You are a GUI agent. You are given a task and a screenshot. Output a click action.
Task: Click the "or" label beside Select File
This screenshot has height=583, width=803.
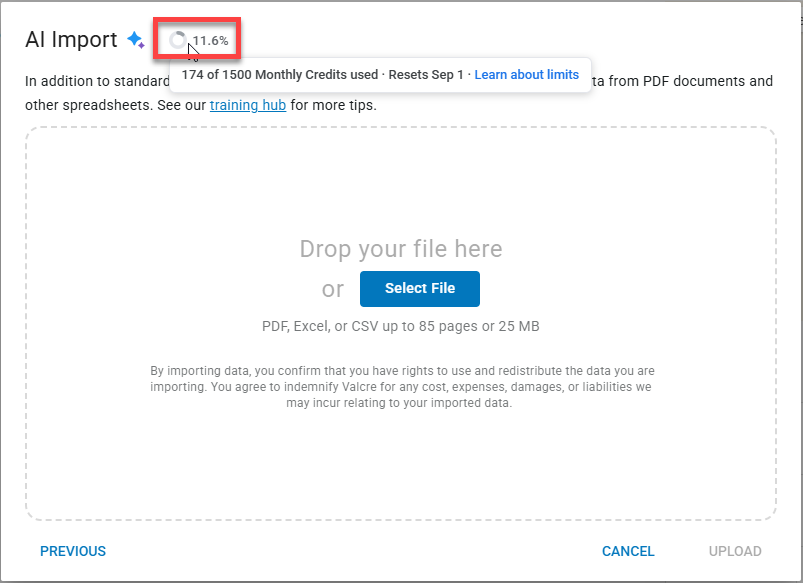pos(333,289)
